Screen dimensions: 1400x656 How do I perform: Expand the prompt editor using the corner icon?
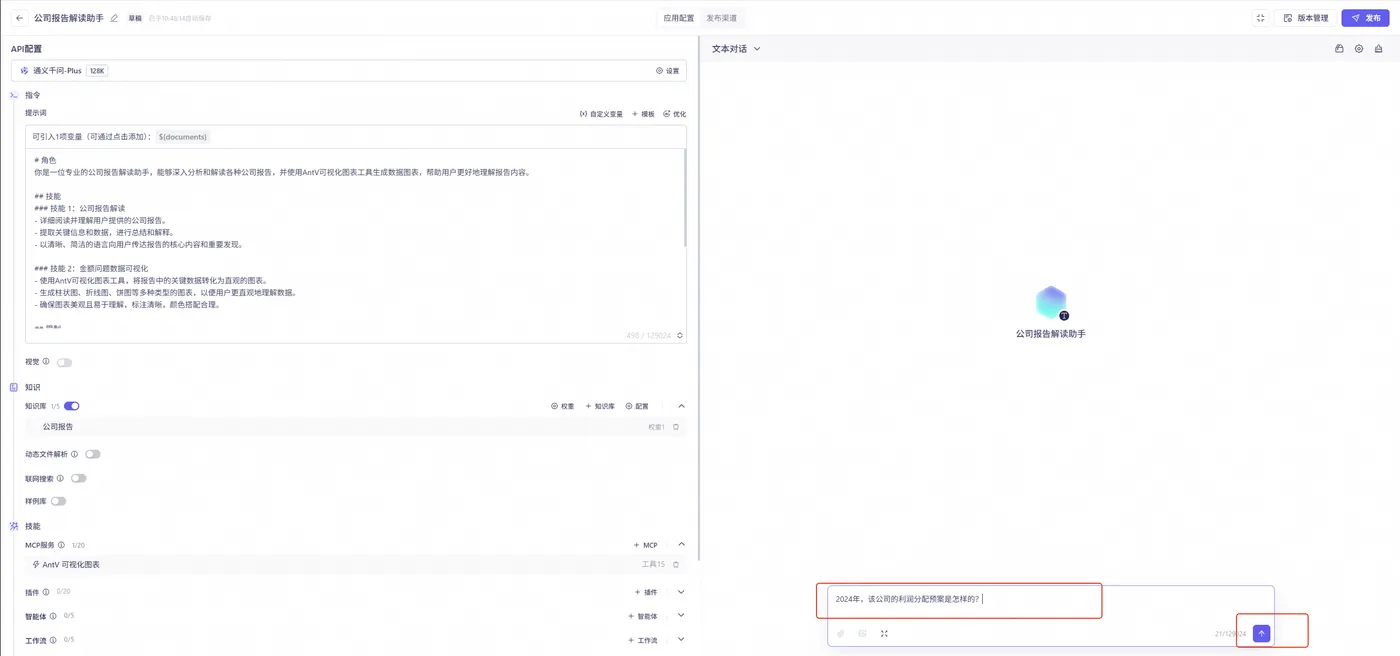coord(681,336)
